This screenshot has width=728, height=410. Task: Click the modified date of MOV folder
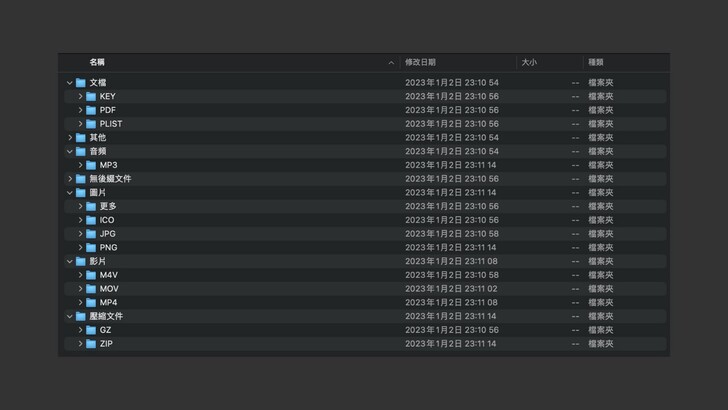coord(451,289)
